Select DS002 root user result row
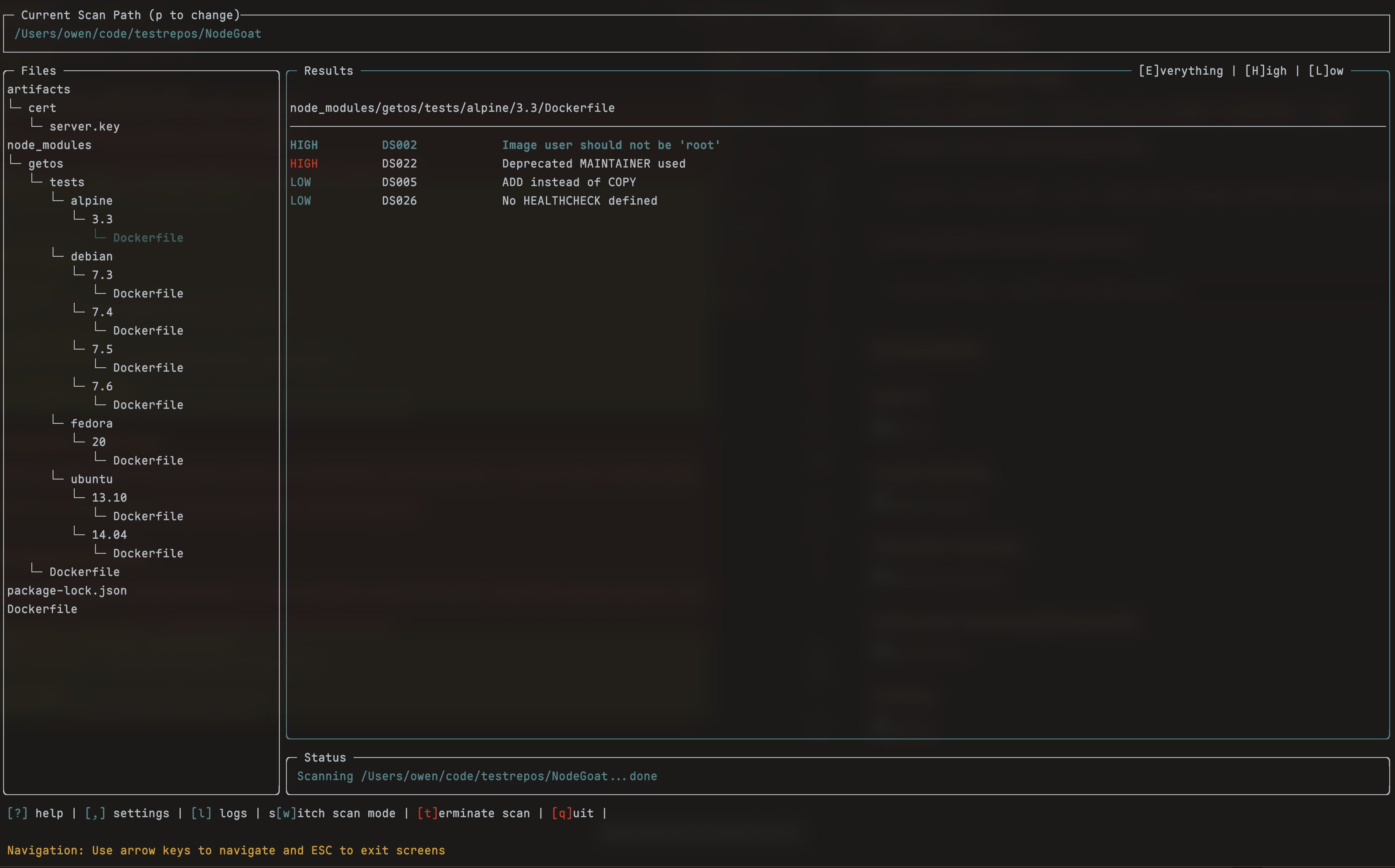1395x868 pixels. 838,145
